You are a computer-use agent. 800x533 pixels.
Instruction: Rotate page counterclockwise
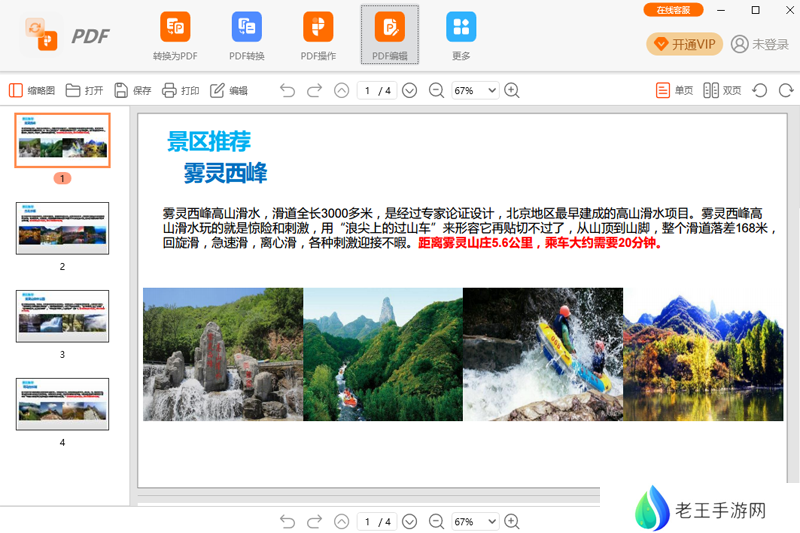760,91
